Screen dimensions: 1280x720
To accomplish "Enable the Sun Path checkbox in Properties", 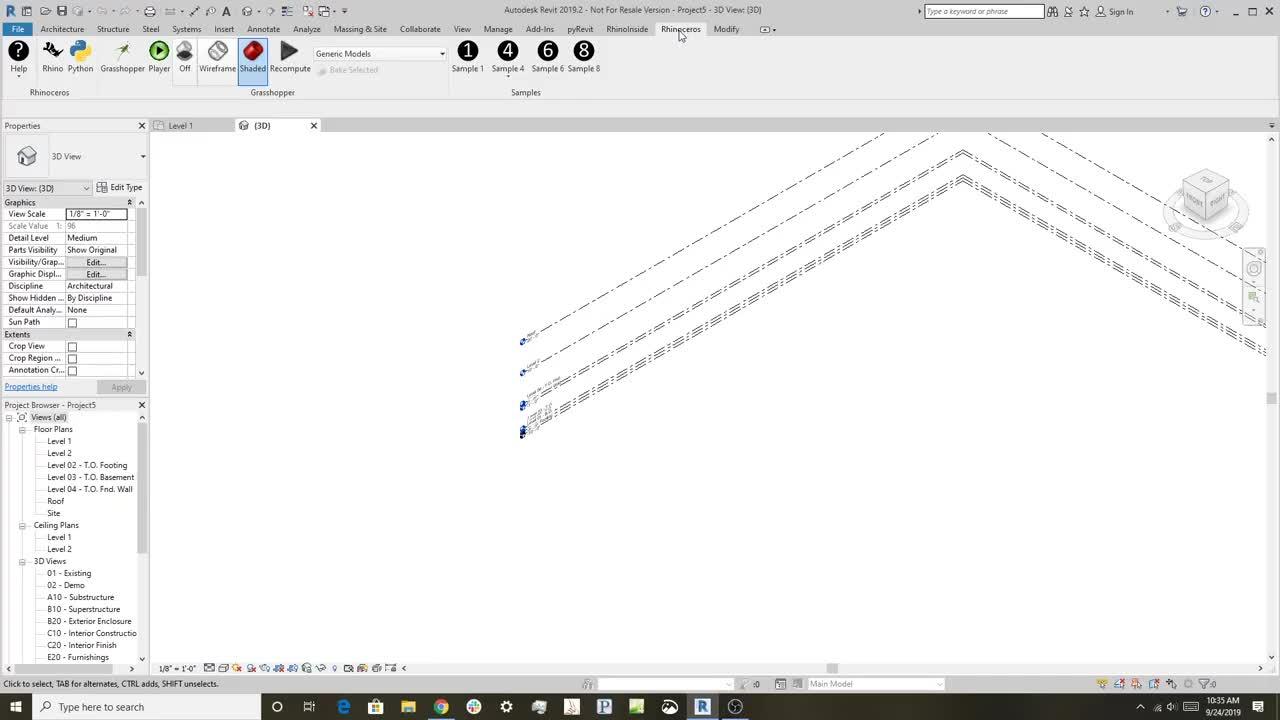I will click(x=72, y=321).
